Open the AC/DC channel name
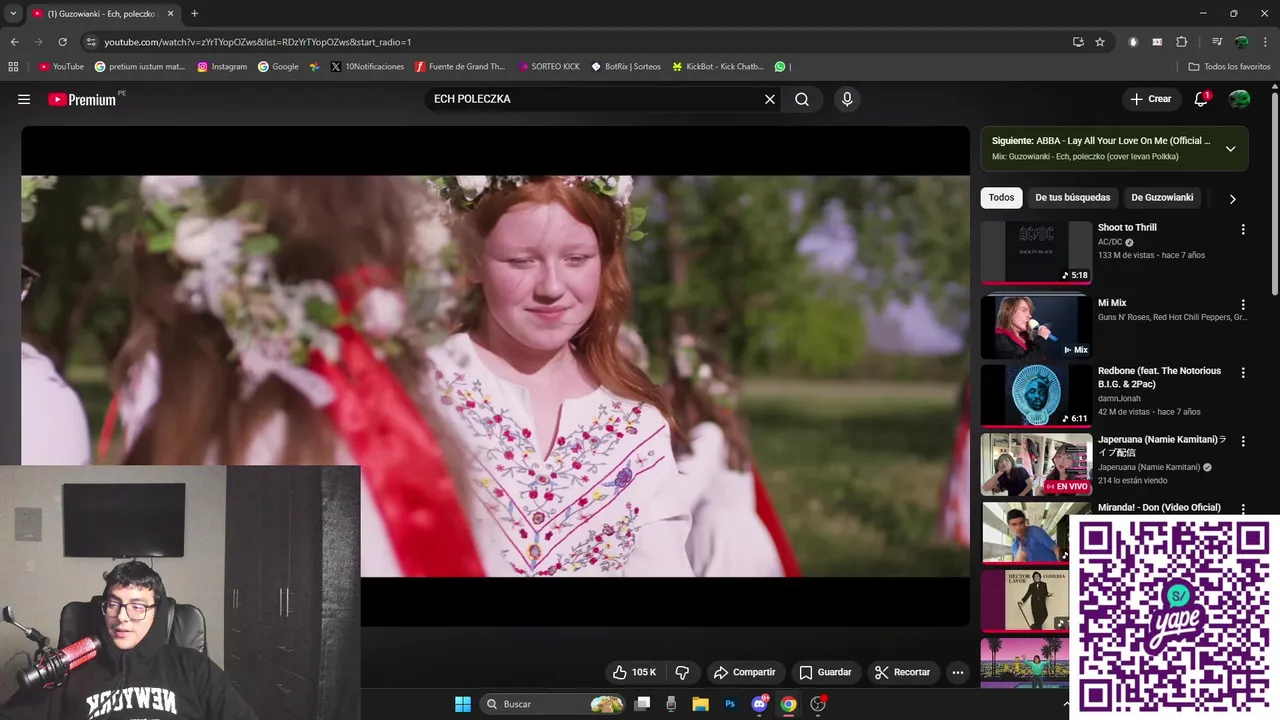This screenshot has width=1280, height=720. click(x=1110, y=242)
